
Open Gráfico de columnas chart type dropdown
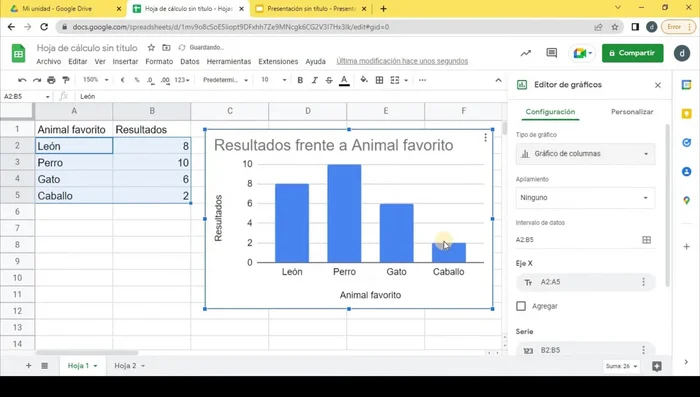coord(585,154)
